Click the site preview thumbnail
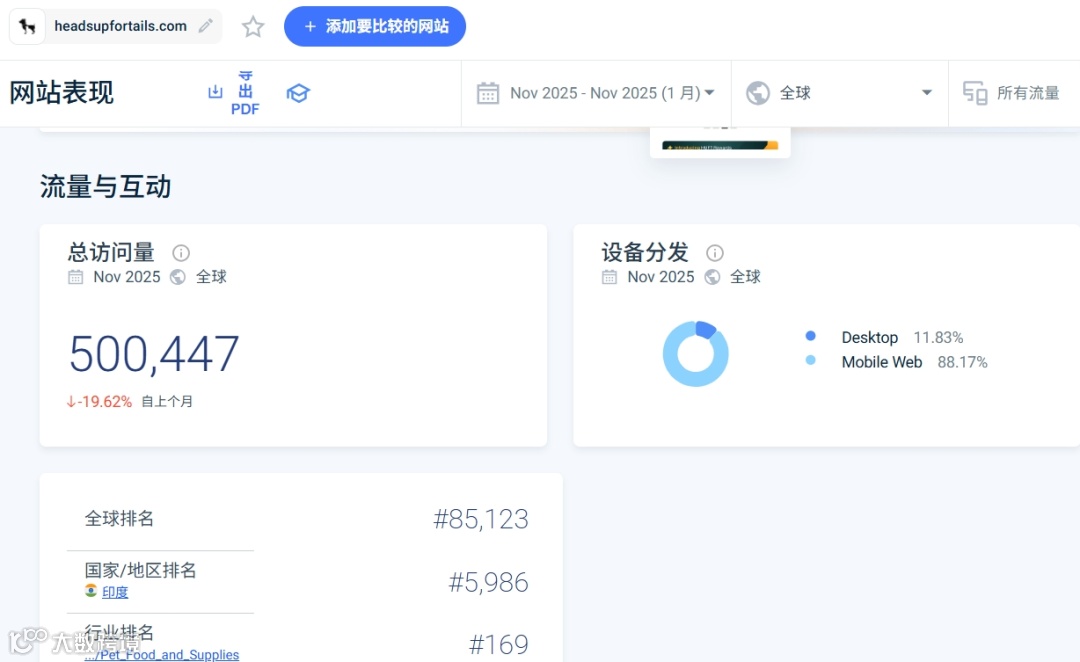This screenshot has width=1080, height=662. 720,142
